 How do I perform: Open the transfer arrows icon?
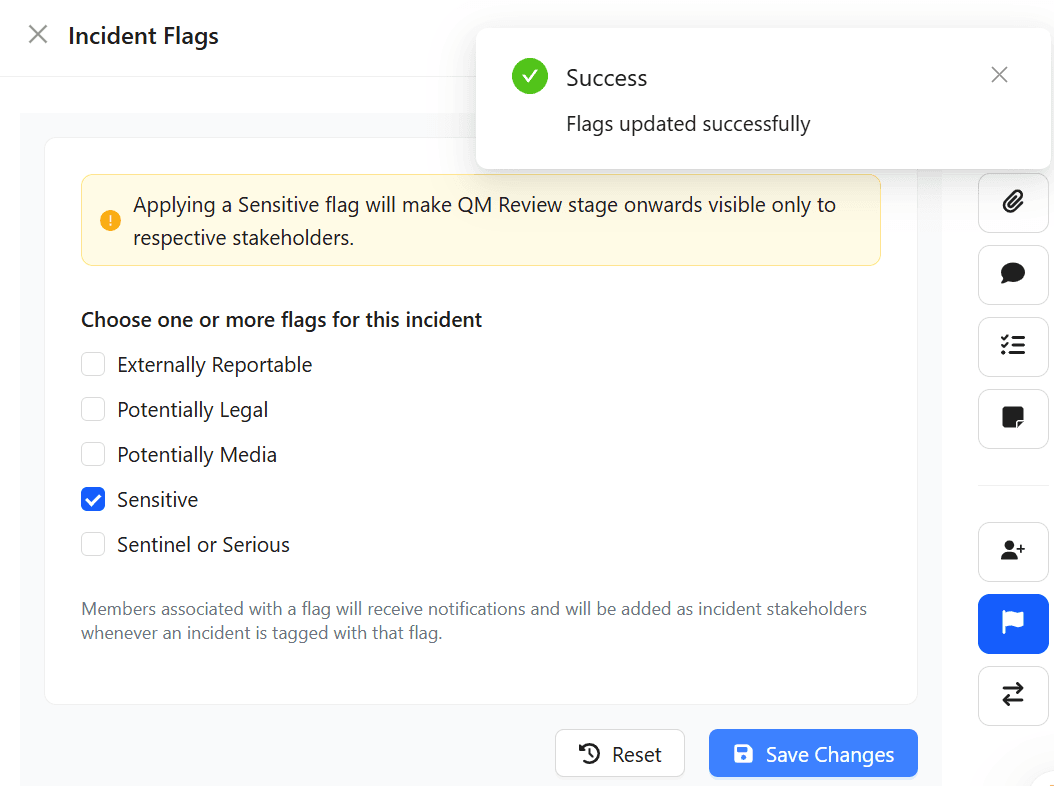point(1013,695)
